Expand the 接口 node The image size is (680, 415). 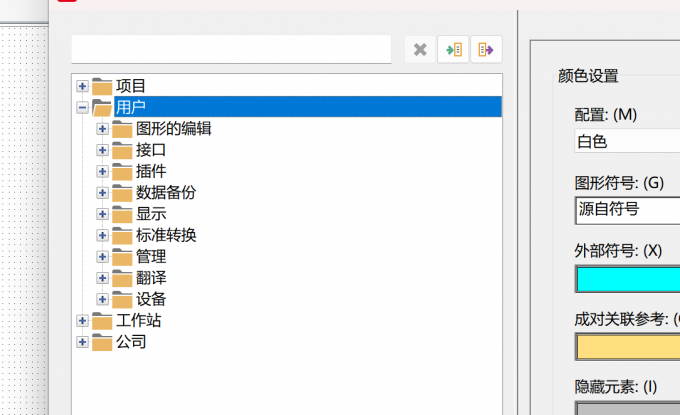(x=102, y=150)
